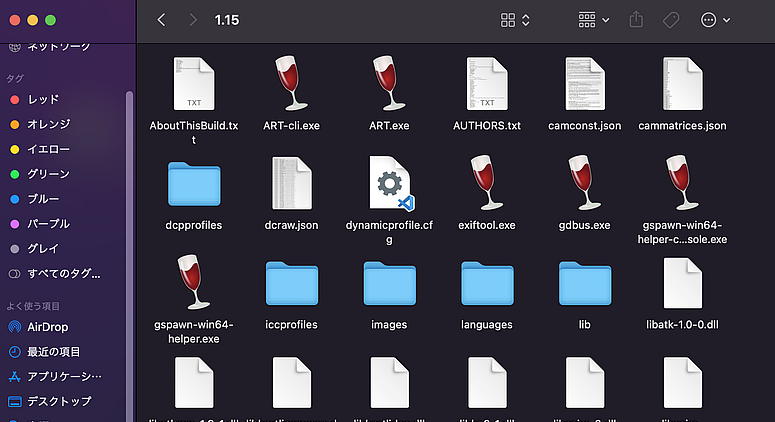Click the libatk-1.0-0.dll file name

(x=683, y=325)
